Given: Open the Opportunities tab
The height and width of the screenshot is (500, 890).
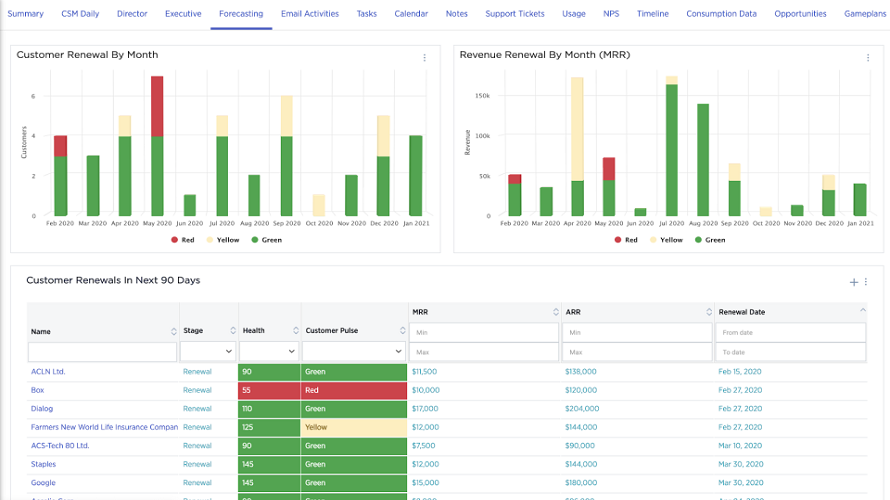Looking at the screenshot, I should point(800,14).
